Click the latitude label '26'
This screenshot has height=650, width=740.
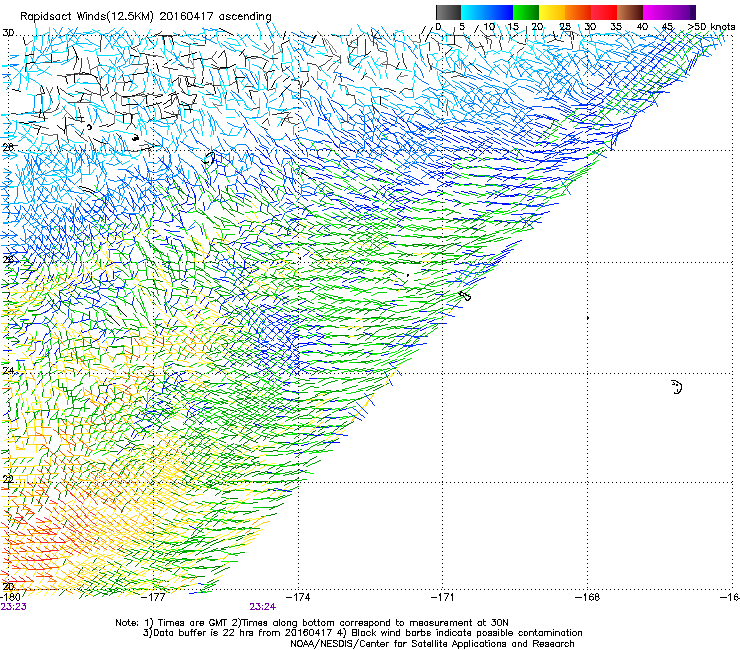[x=8, y=259]
